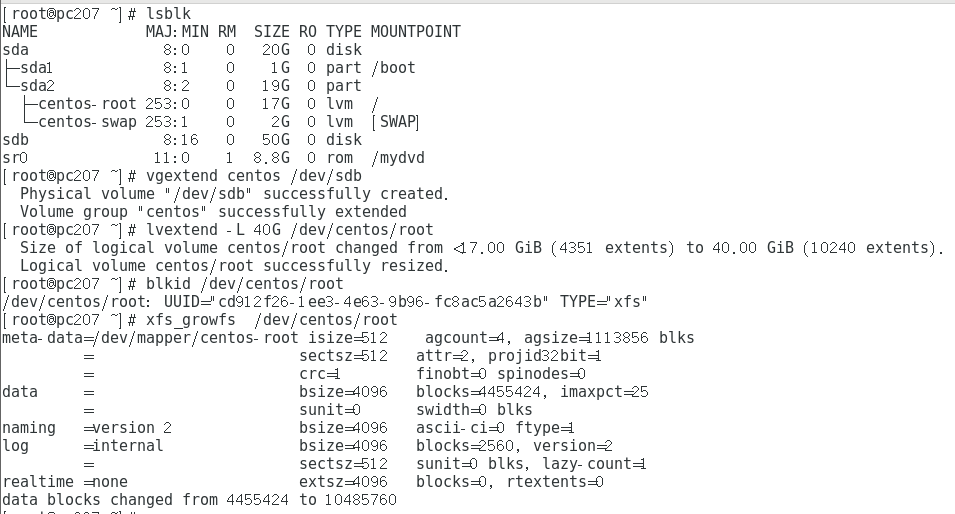Click 'isize=512' text

(x=348, y=338)
